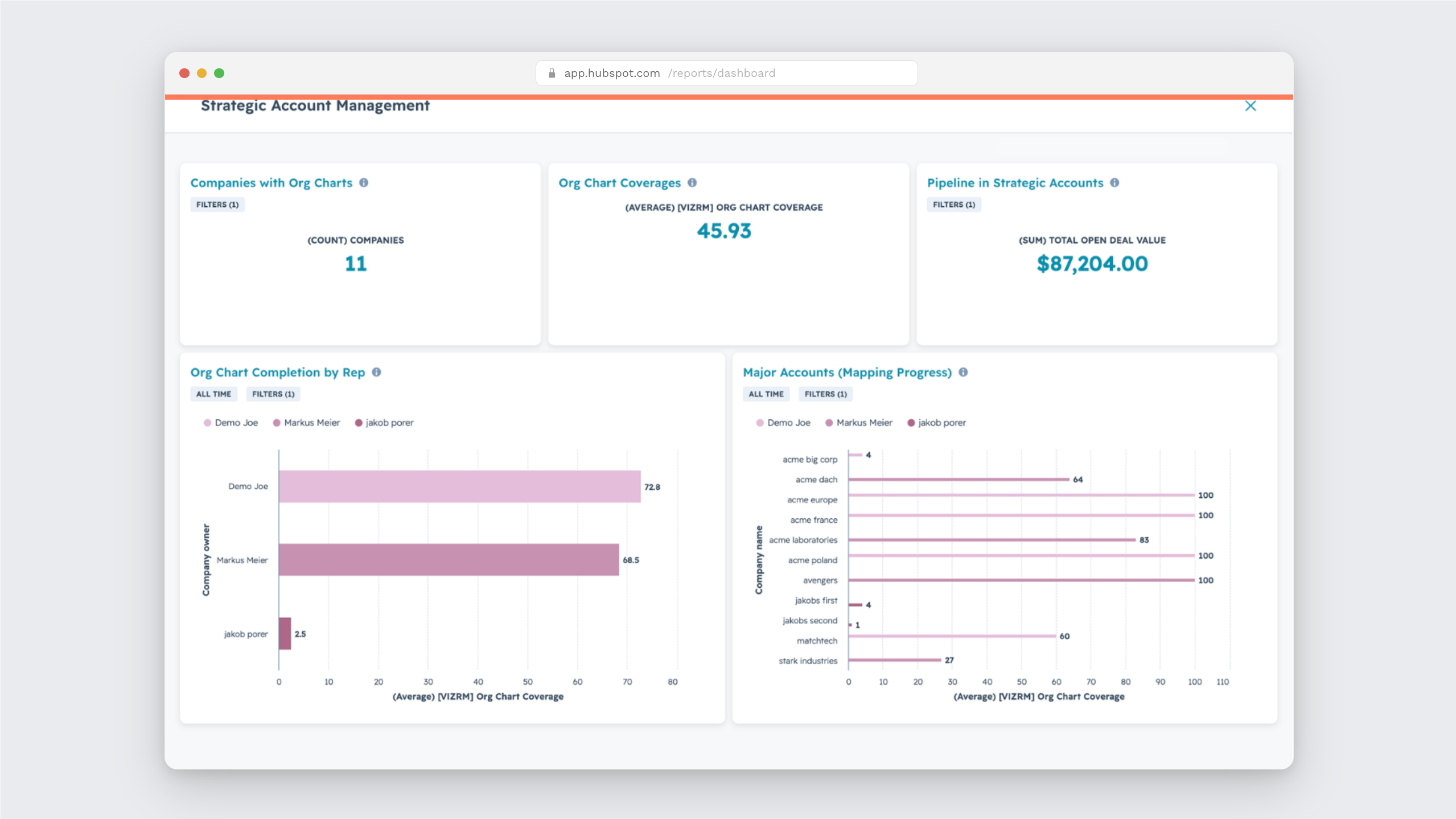The width and height of the screenshot is (1456, 819).
Task: Open the Companies with Org Charts report title
Action: (271, 183)
